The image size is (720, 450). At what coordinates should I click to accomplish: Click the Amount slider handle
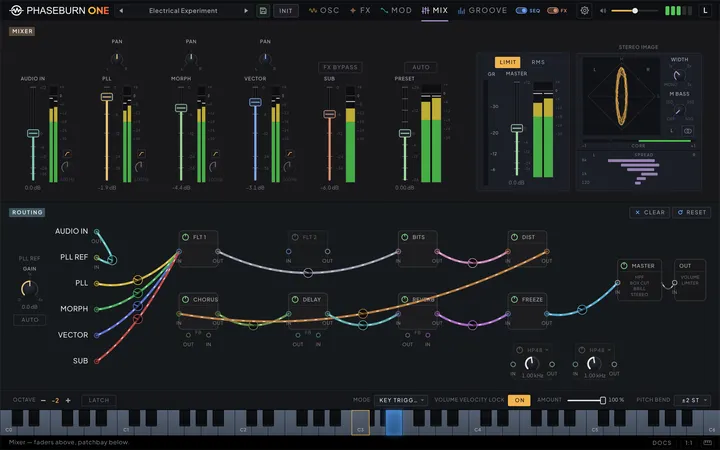(603, 400)
